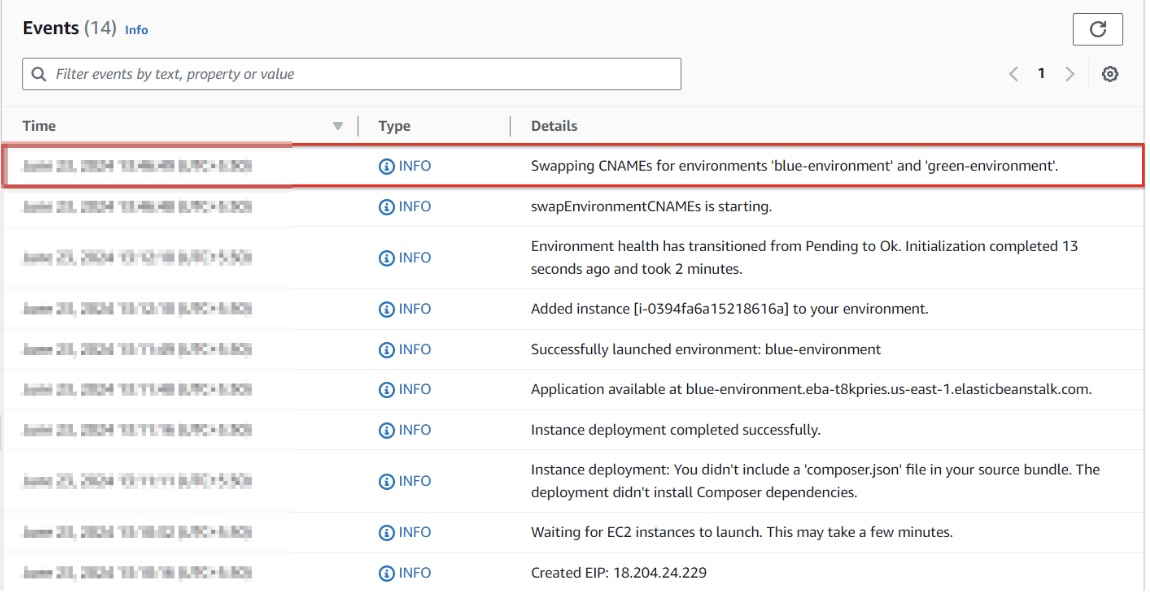Click the search magnifier icon in filter
Screen dimensions: 1150x598
(x=38, y=74)
